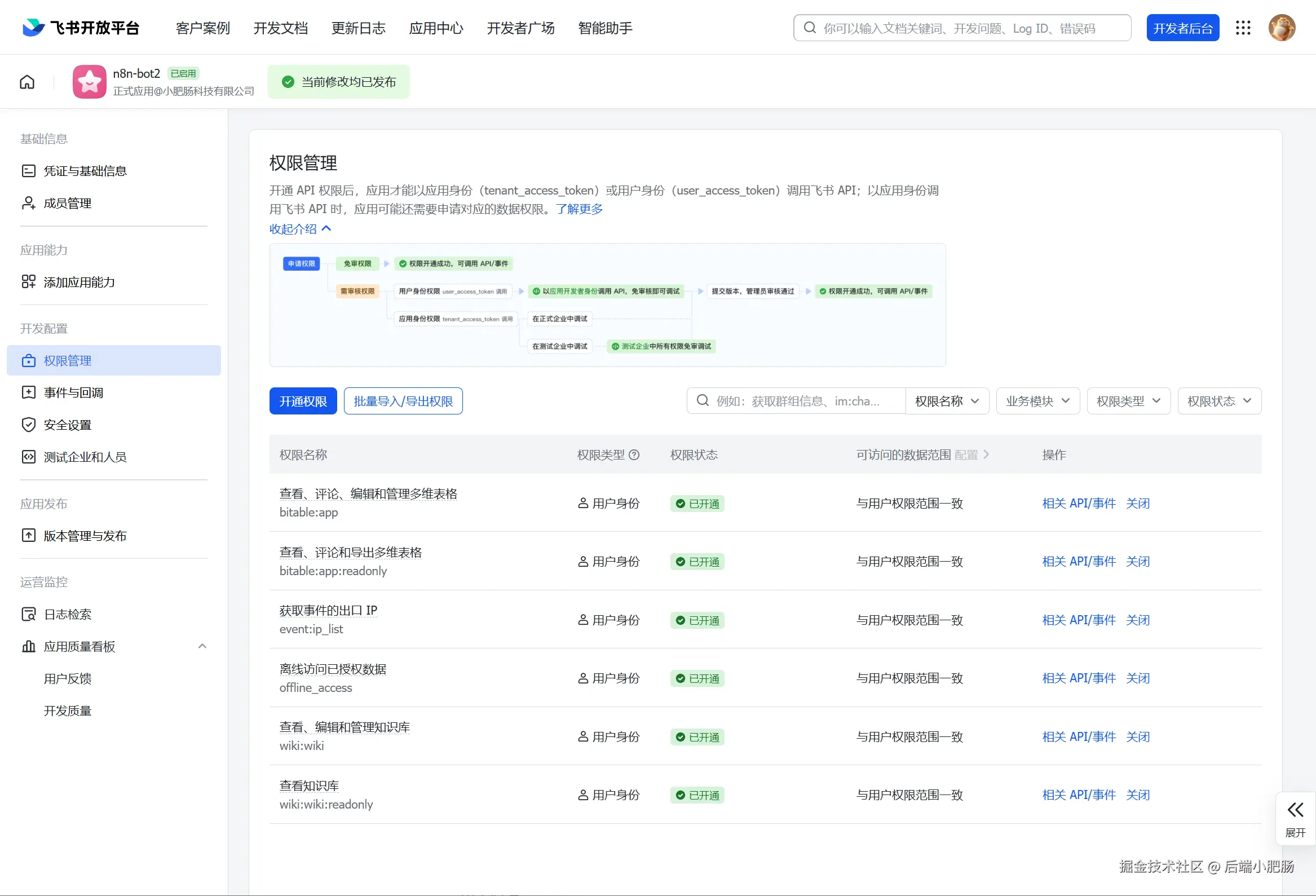Screen dimensions: 1316x896
Task: Click the help icon beside 权限类型 header
Action: tap(634, 455)
